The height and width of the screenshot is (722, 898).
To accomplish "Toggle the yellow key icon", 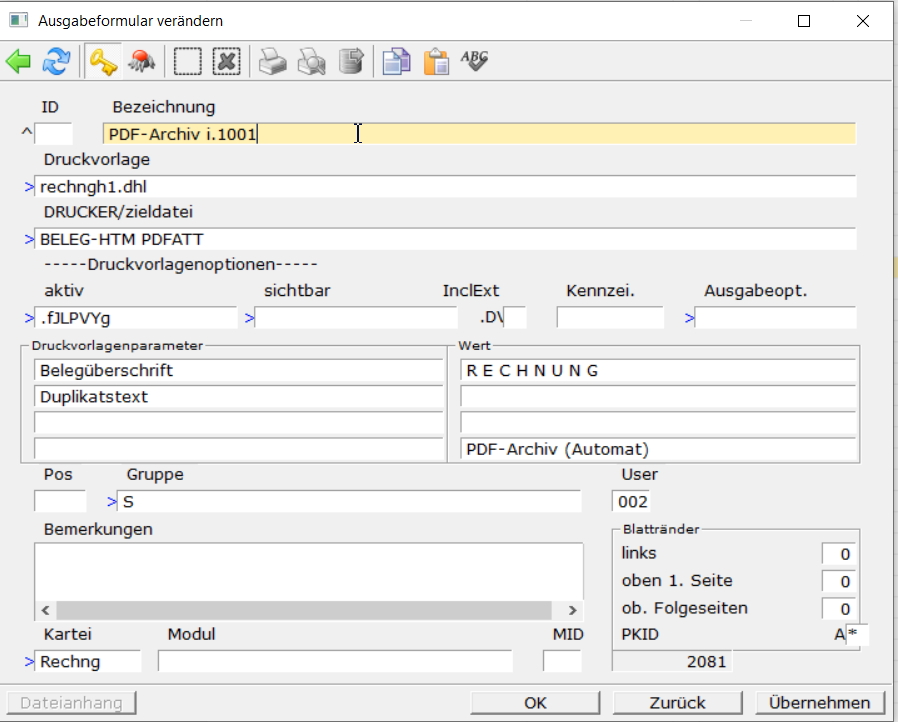I will click(x=102, y=62).
